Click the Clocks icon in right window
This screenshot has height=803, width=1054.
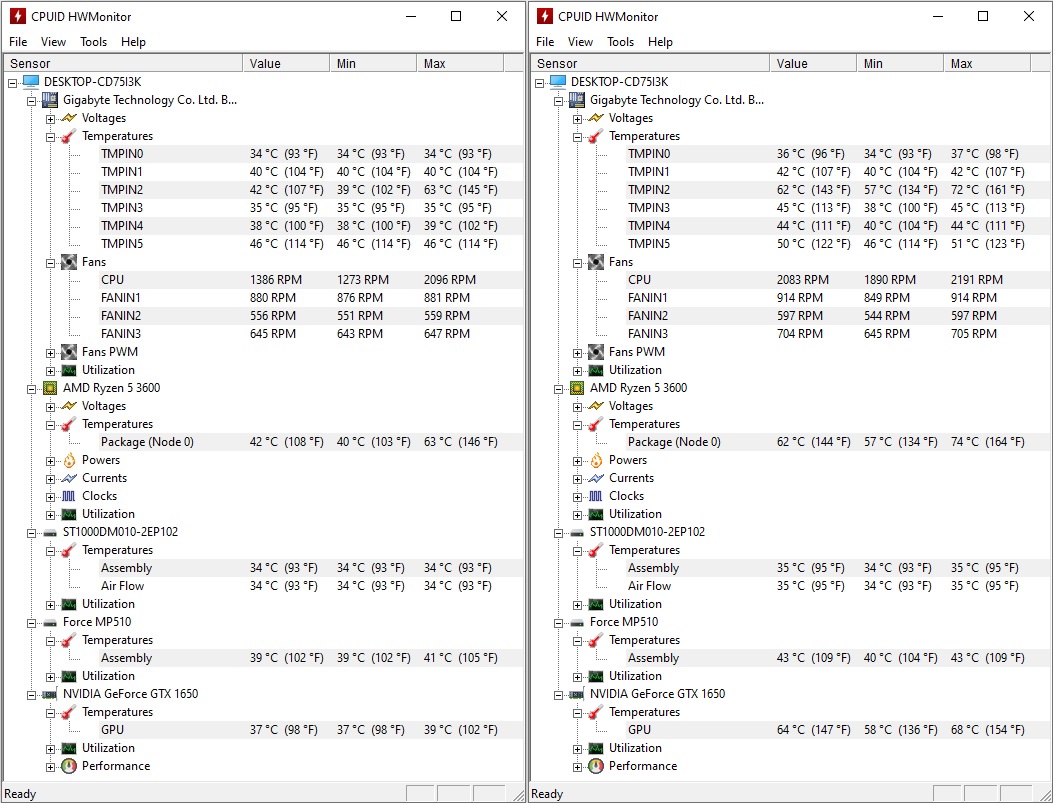click(596, 496)
